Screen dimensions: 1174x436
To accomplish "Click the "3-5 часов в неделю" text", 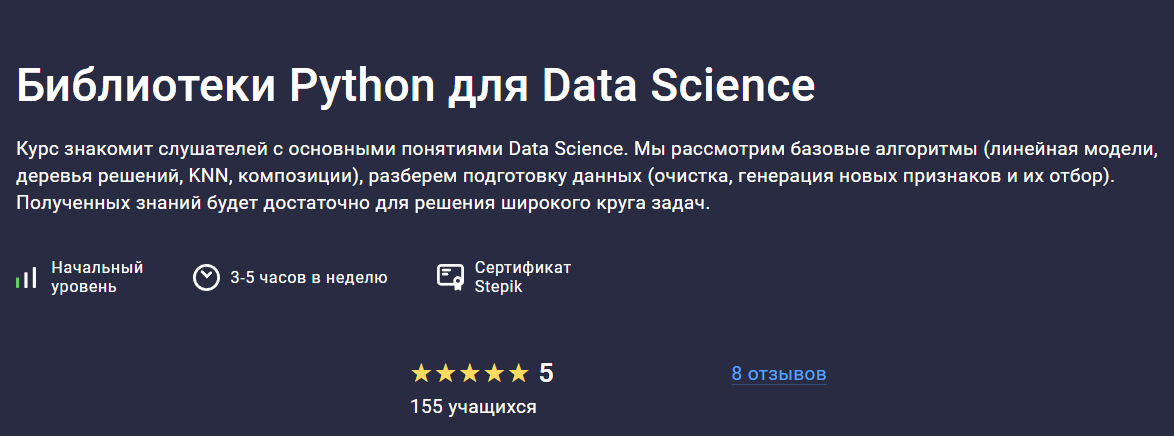I will tap(308, 278).
